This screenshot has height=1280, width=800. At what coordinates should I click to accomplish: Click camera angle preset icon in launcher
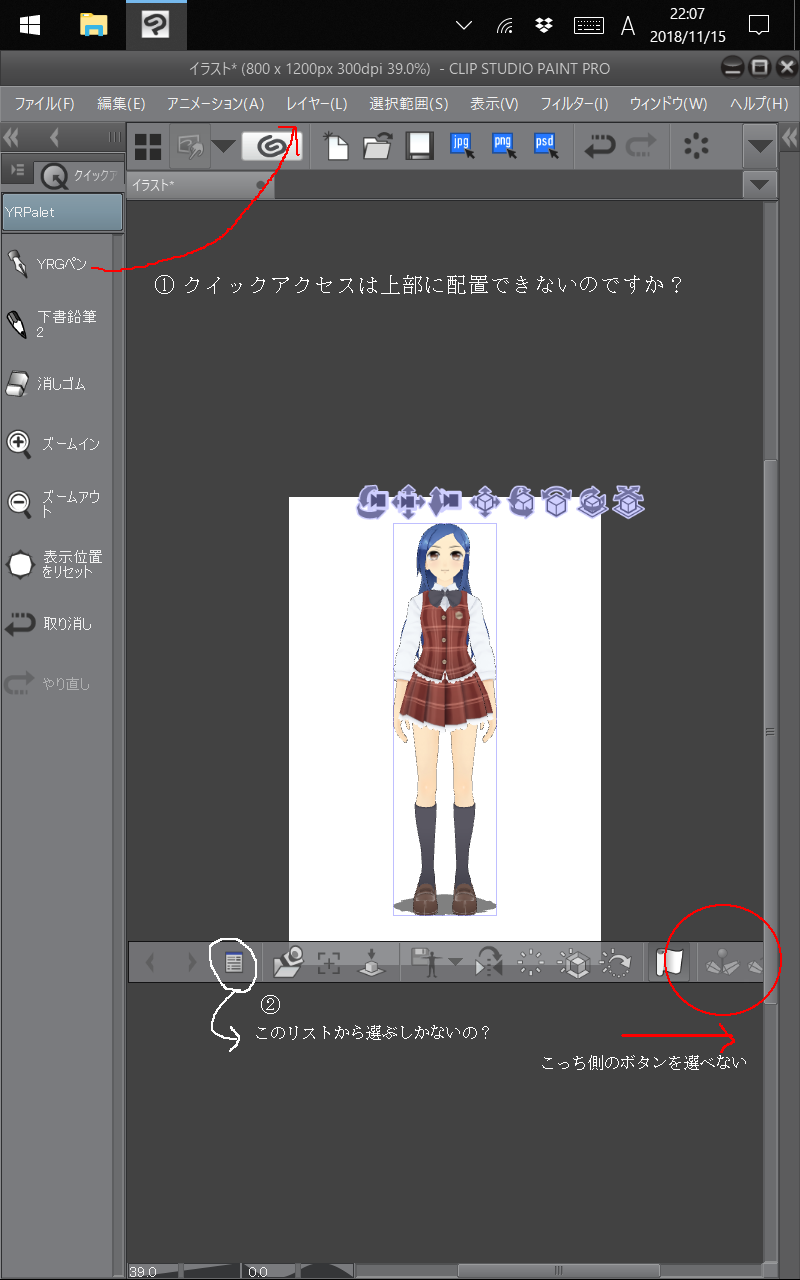tap(288, 963)
